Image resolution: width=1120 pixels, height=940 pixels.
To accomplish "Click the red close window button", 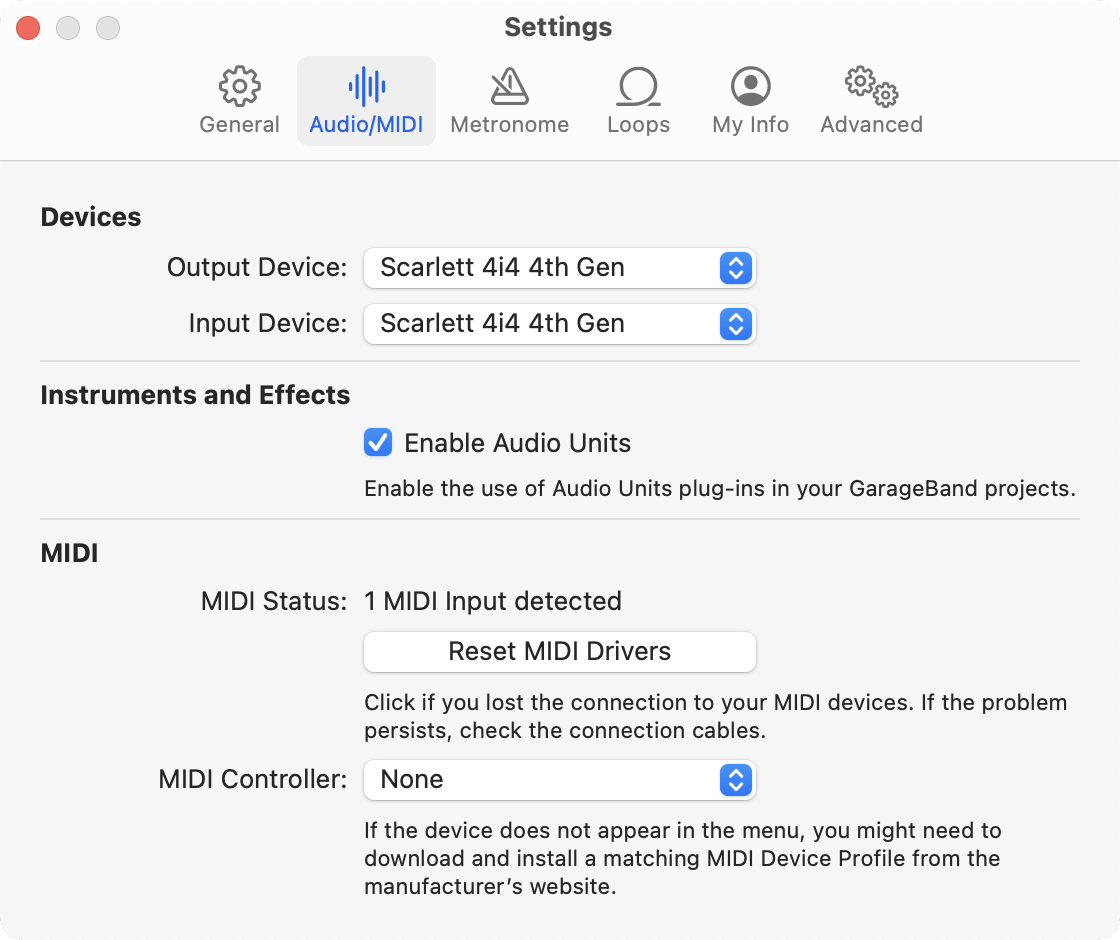I will 28,28.
